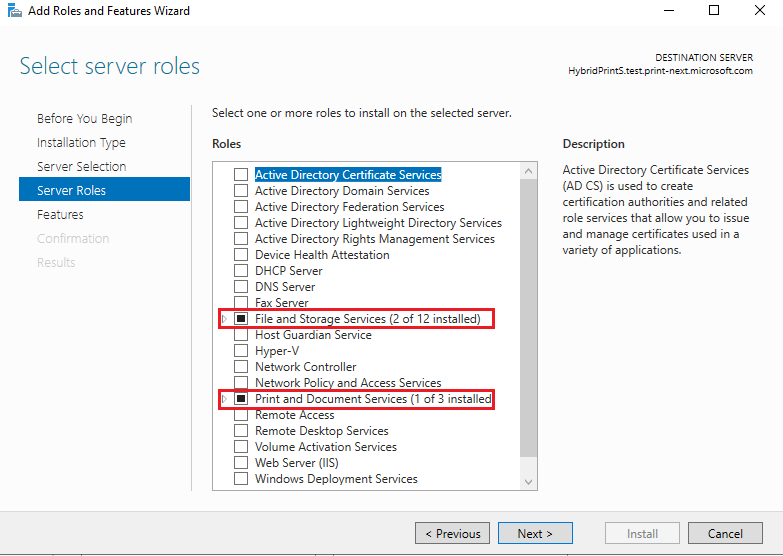
Task: Select the 'Windows Deployment Services' role label
Action: [x=336, y=479]
